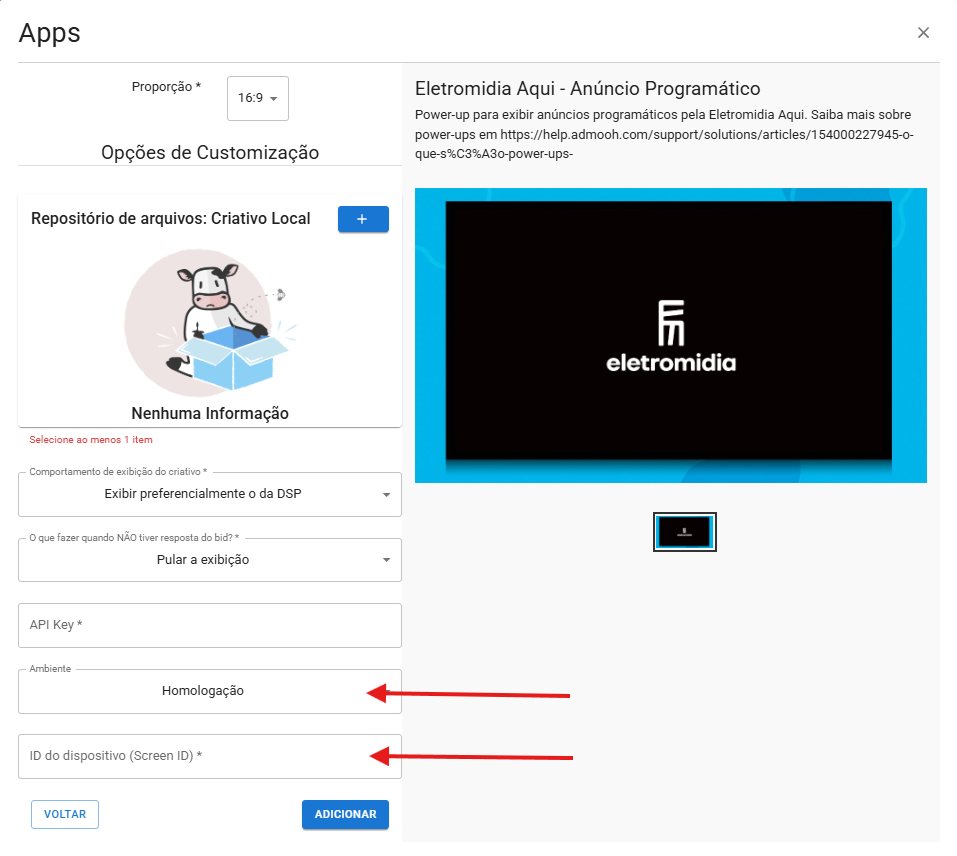Screen dimensions: 957x856
Task: Click the 'Nenhuma Informação' label
Action: click(x=210, y=414)
